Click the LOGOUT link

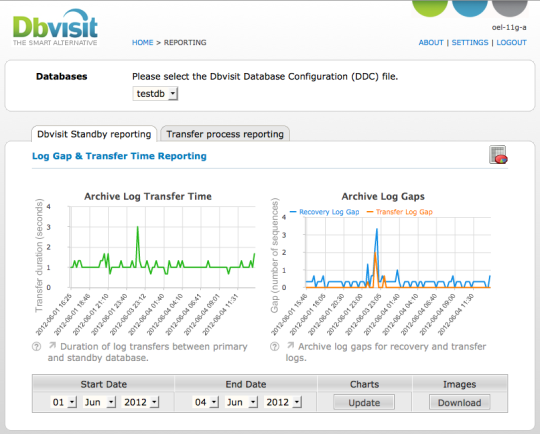(511, 42)
